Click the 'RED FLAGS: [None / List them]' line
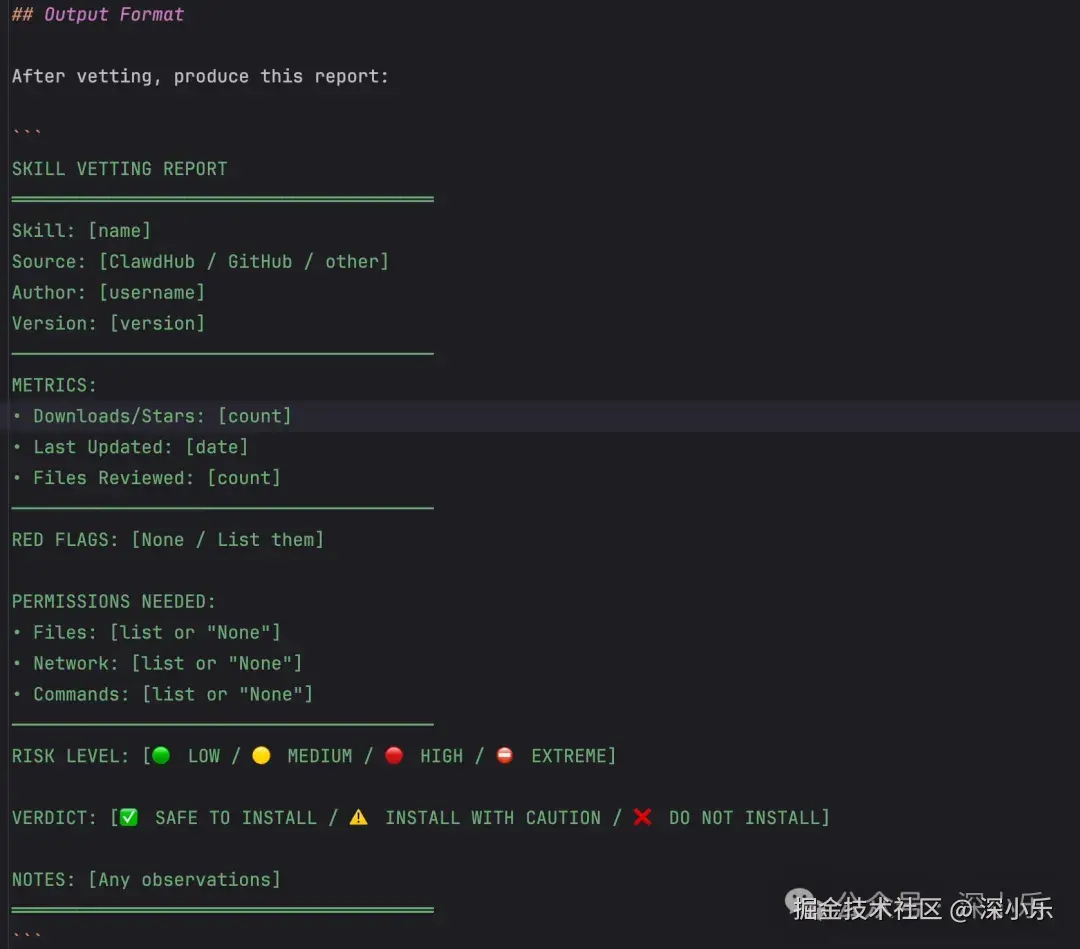The width and height of the screenshot is (1080, 949). point(167,540)
